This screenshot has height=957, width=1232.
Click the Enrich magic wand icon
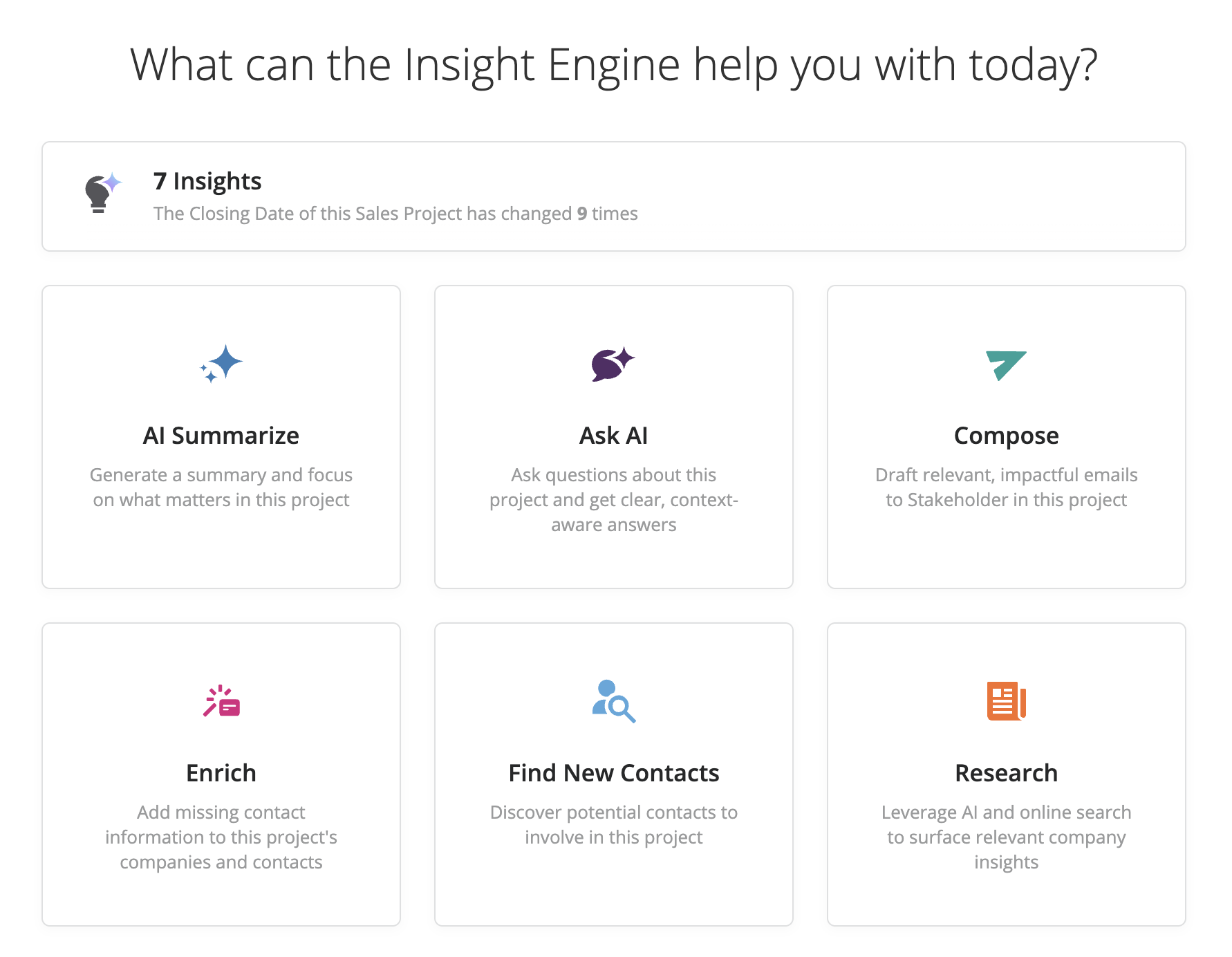tap(221, 701)
